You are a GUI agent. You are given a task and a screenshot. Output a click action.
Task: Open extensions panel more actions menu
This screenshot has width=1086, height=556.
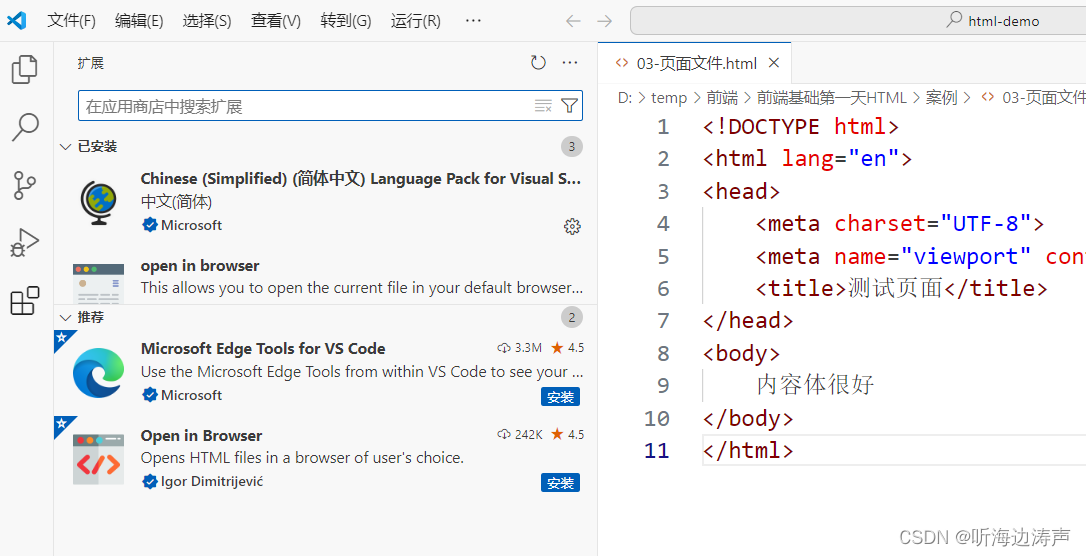click(x=570, y=63)
